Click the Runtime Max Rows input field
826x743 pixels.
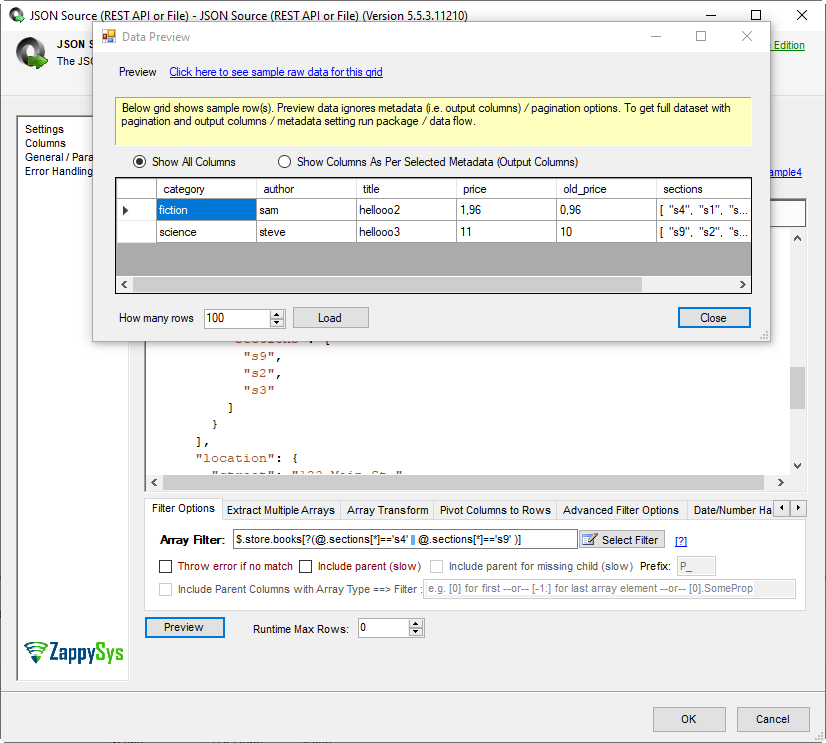tap(384, 628)
